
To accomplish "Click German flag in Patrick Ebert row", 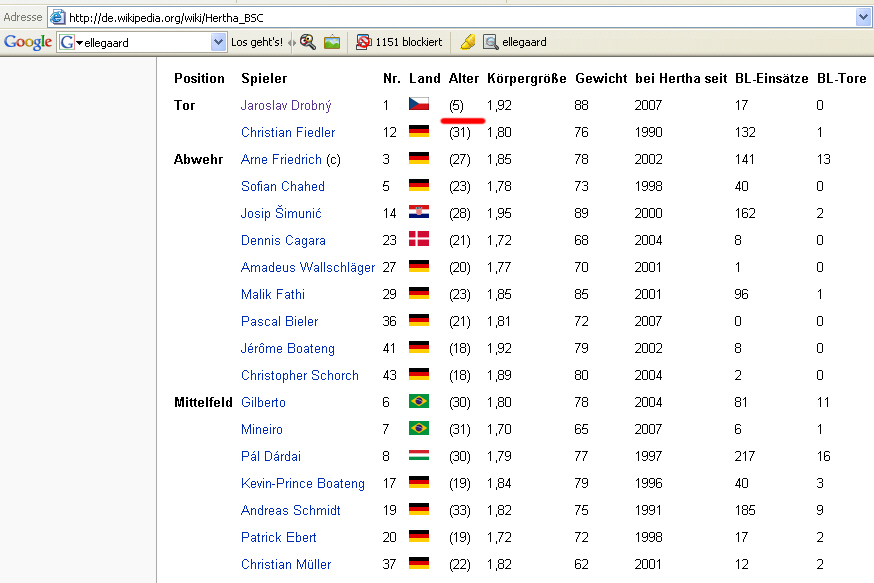I will coord(419,536).
